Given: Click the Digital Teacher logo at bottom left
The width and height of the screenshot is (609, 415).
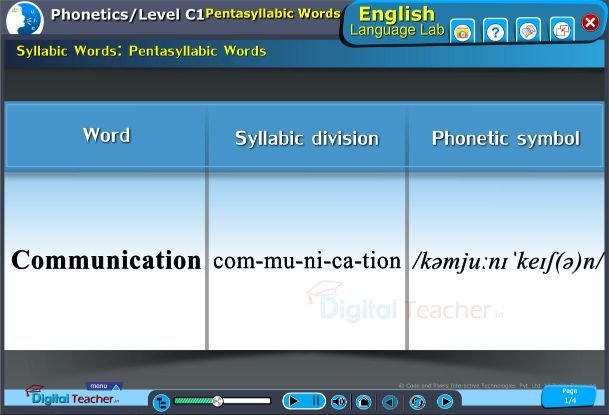Looking at the screenshot, I should pyautogui.click(x=73, y=396).
